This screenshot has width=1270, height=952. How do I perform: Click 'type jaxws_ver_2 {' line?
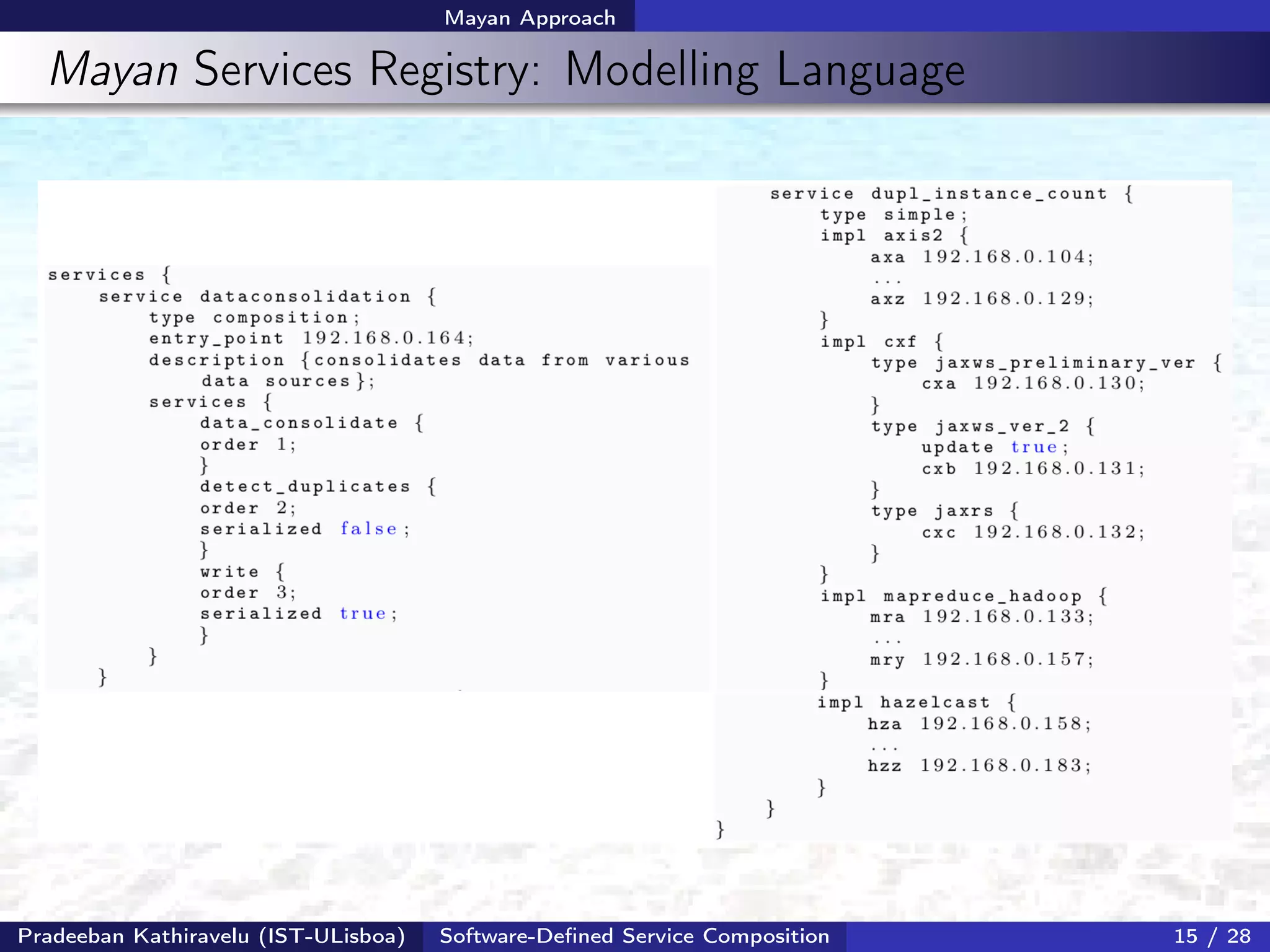click(x=984, y=427)
